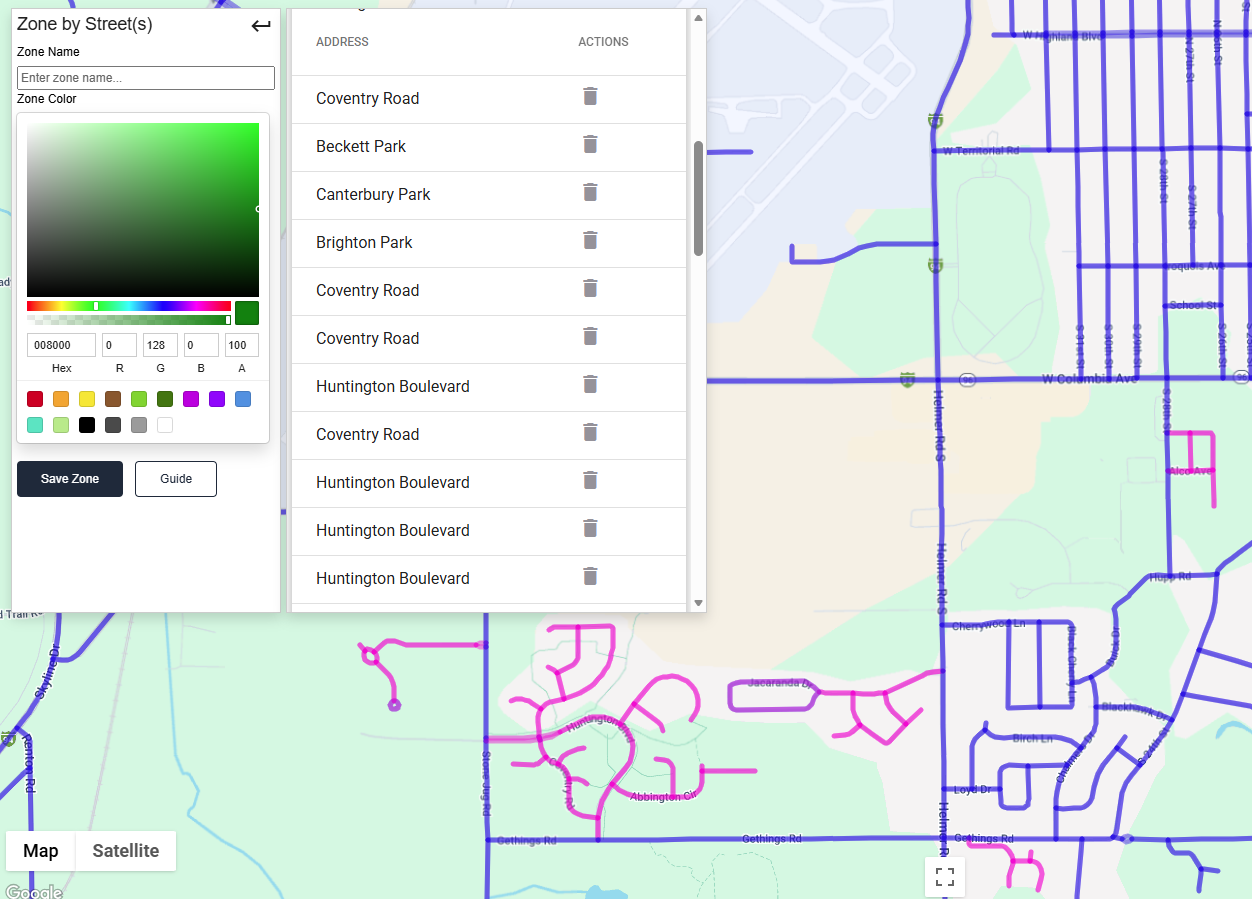
Task: Switch to Satellite map view
Action: (126, 851)
